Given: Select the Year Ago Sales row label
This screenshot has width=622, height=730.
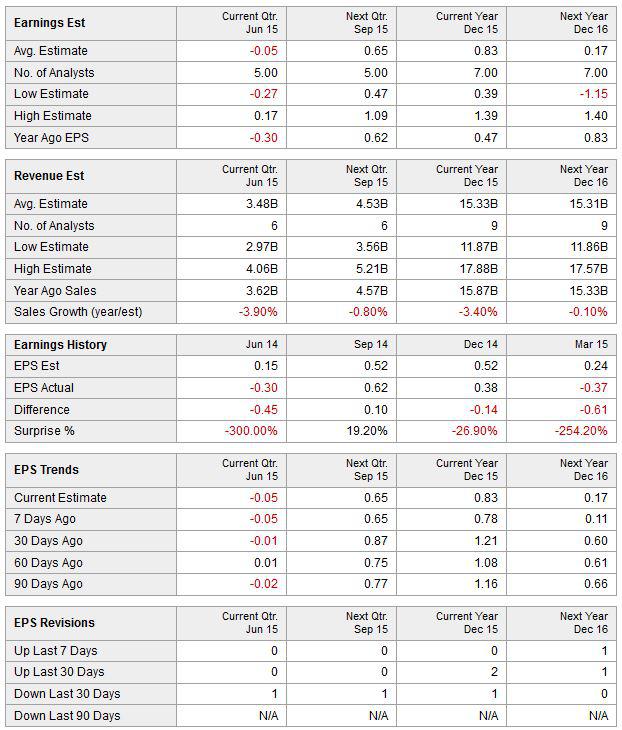Looking at the screenshot, I should coord(55,291).
